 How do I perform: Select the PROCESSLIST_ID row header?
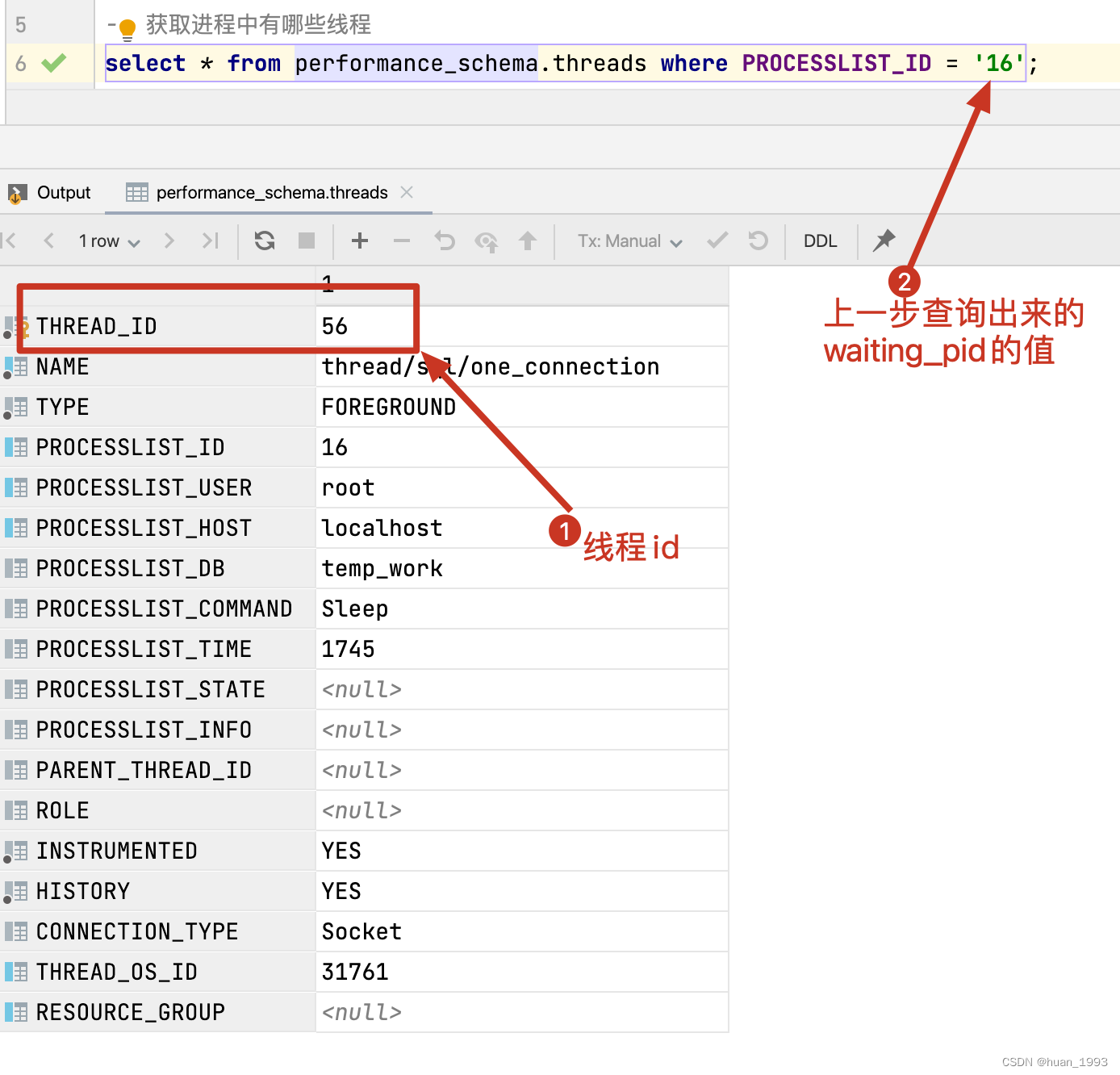click(158, 447)
